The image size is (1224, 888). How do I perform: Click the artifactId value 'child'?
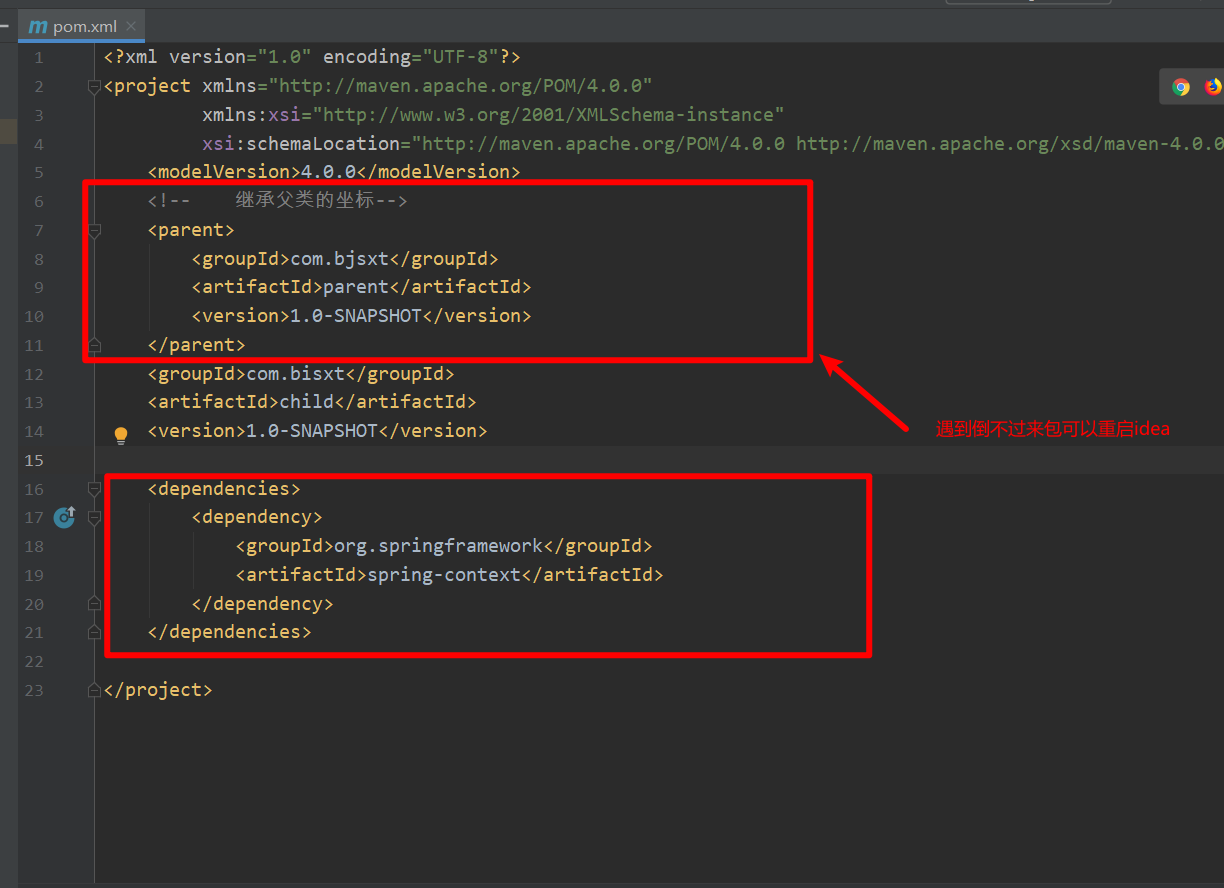(x=307, y=402)
